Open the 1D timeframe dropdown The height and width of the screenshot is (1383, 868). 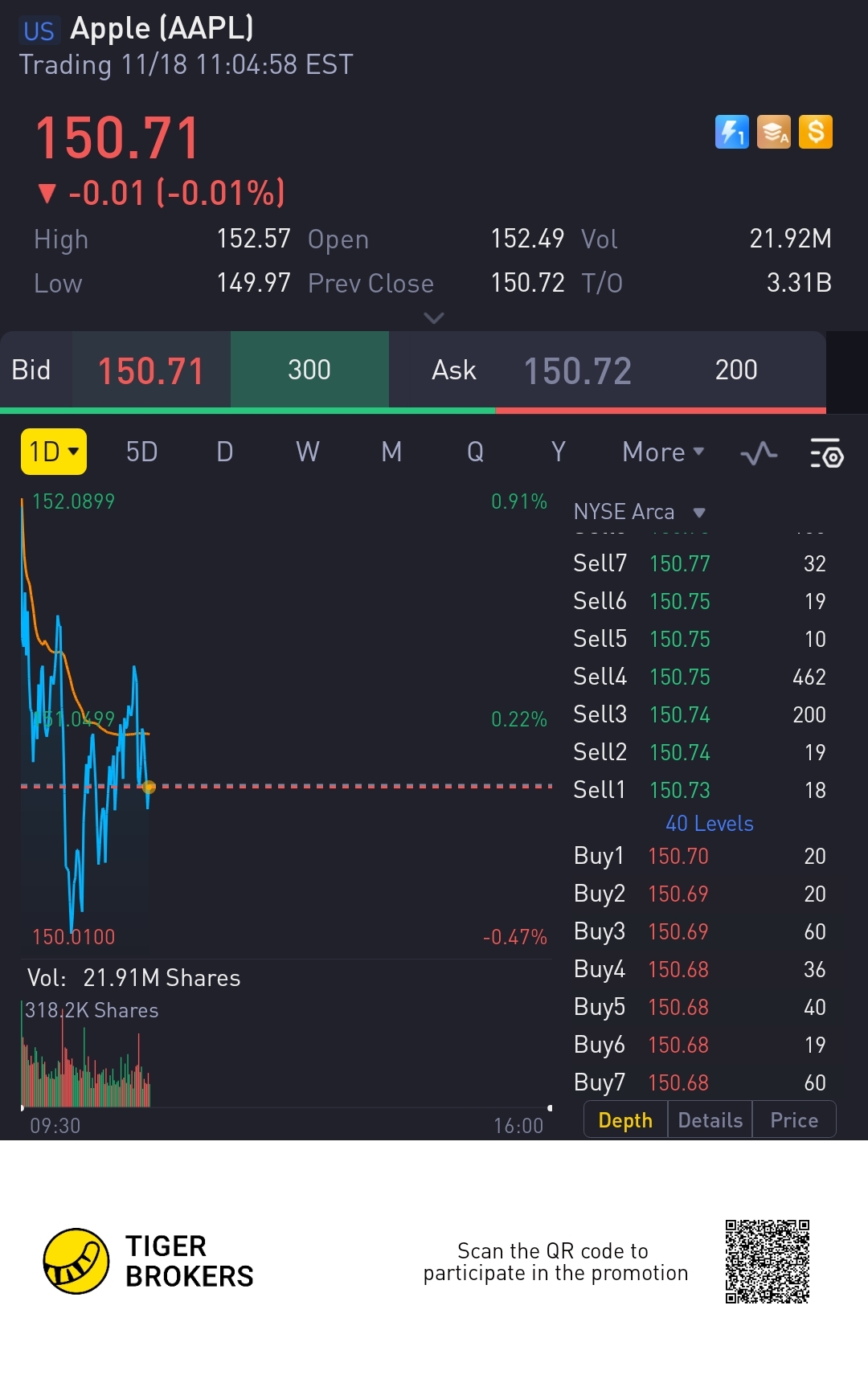pos(53,452)
